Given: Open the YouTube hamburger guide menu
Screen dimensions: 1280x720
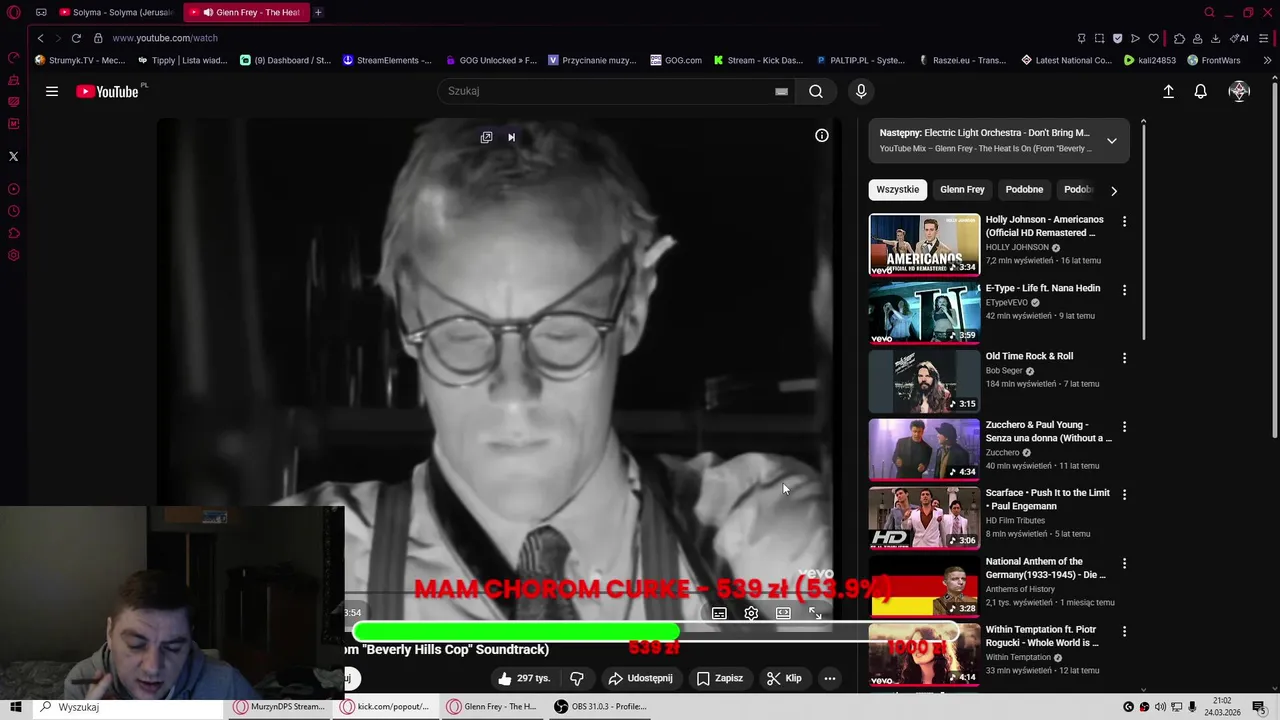Looking at the screenshot, I should (51, 91).
